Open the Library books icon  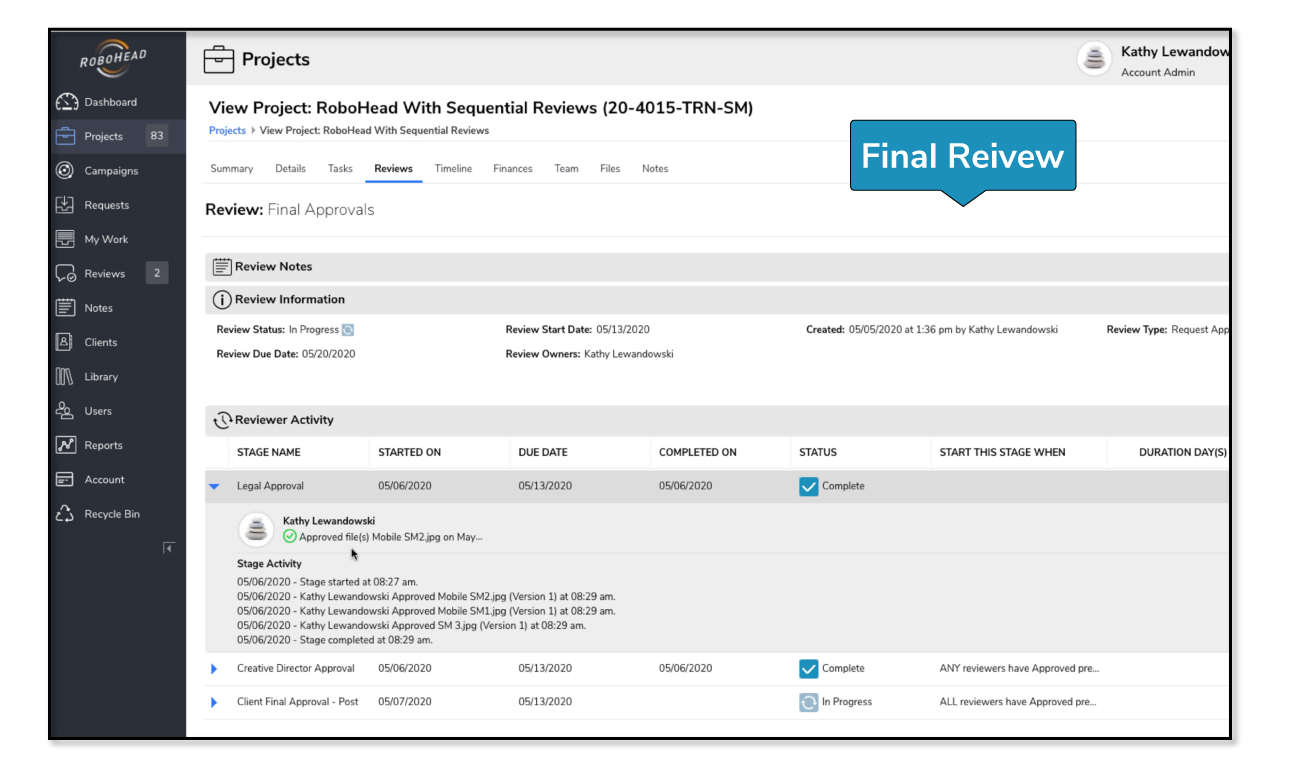[x=66, y=377]
